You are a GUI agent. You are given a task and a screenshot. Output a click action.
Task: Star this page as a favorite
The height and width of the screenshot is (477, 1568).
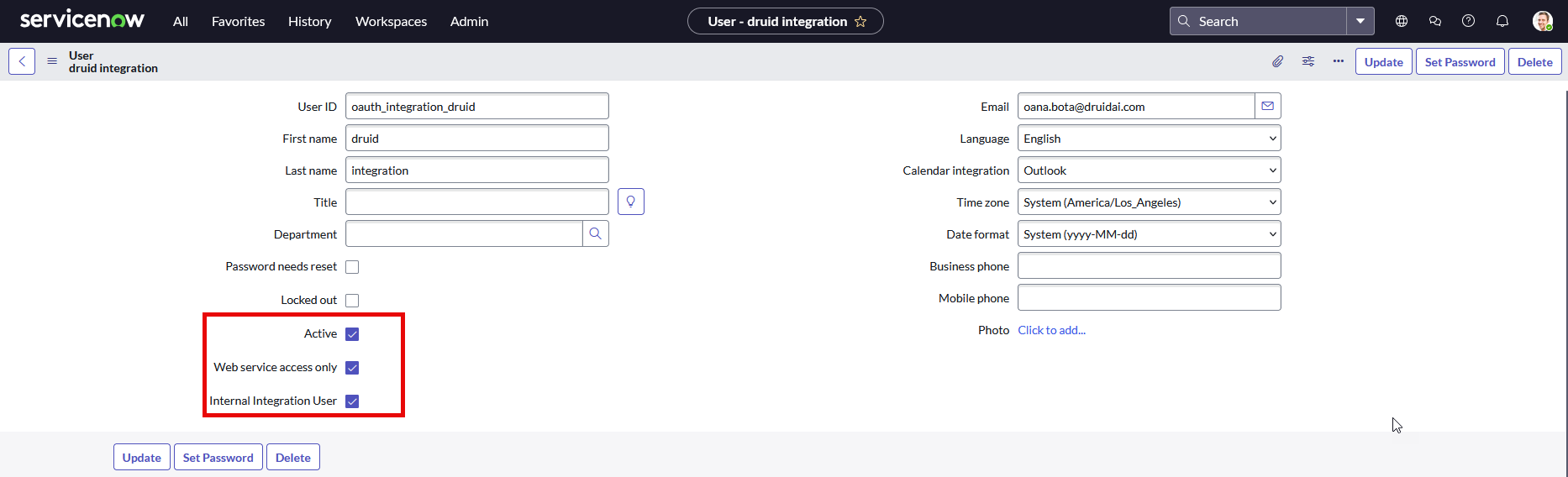[x=860, y=22]
